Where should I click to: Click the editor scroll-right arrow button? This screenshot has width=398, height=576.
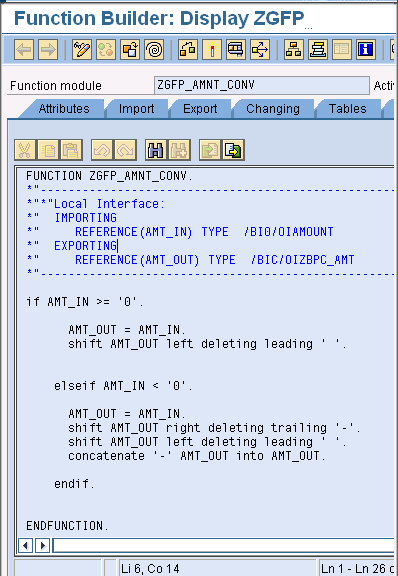[42, 545]
